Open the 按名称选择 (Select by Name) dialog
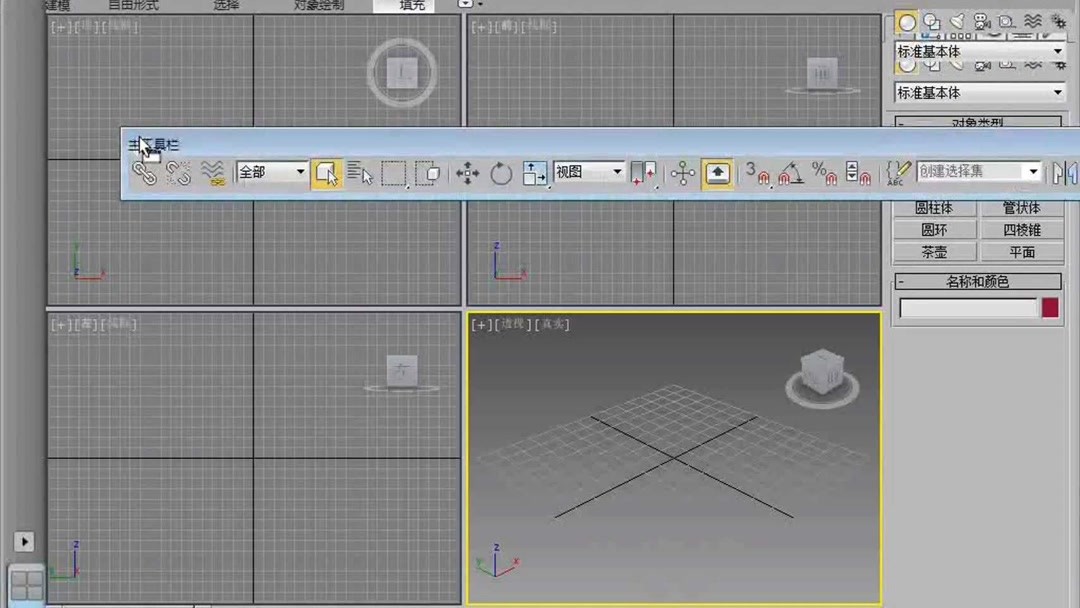The width and height of the screenshot is (1080, 608). (360, 172)
